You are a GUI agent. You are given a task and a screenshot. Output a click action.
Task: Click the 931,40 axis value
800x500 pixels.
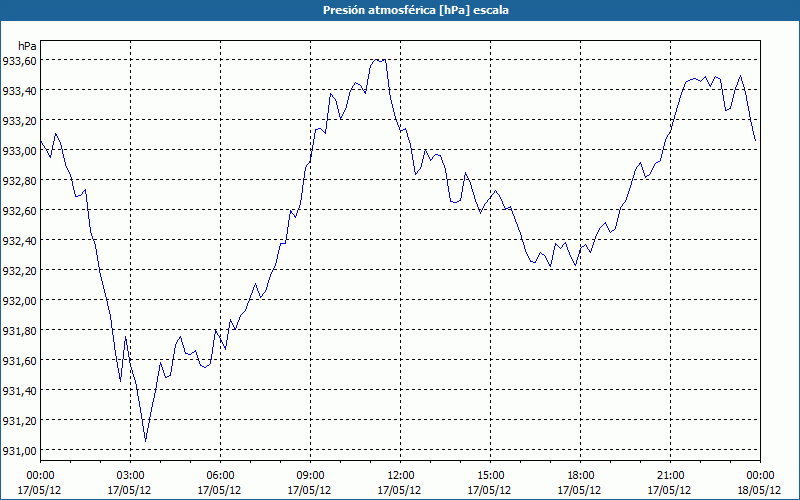pos(19,391)
